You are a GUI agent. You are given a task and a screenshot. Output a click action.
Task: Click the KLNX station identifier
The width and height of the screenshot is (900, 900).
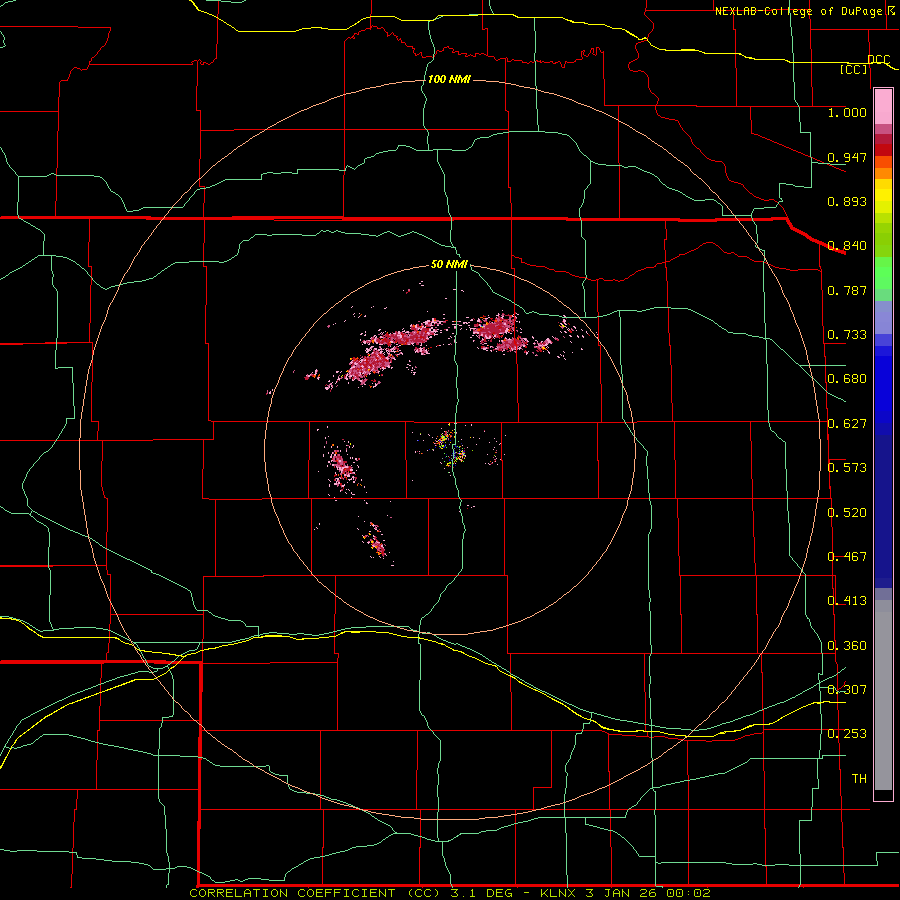(x=558, y=893)
